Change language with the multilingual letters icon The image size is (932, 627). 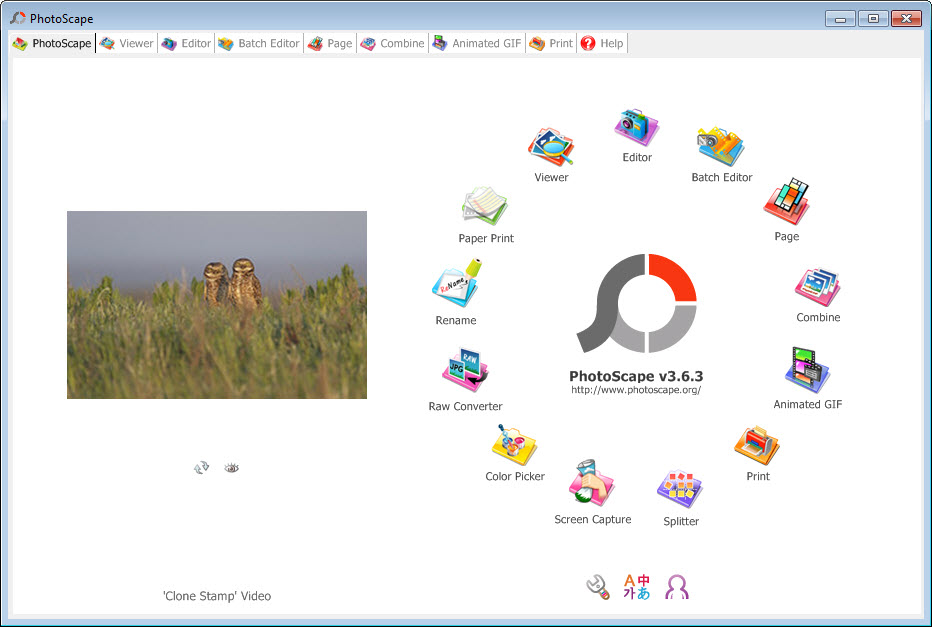tap(637, 587)
